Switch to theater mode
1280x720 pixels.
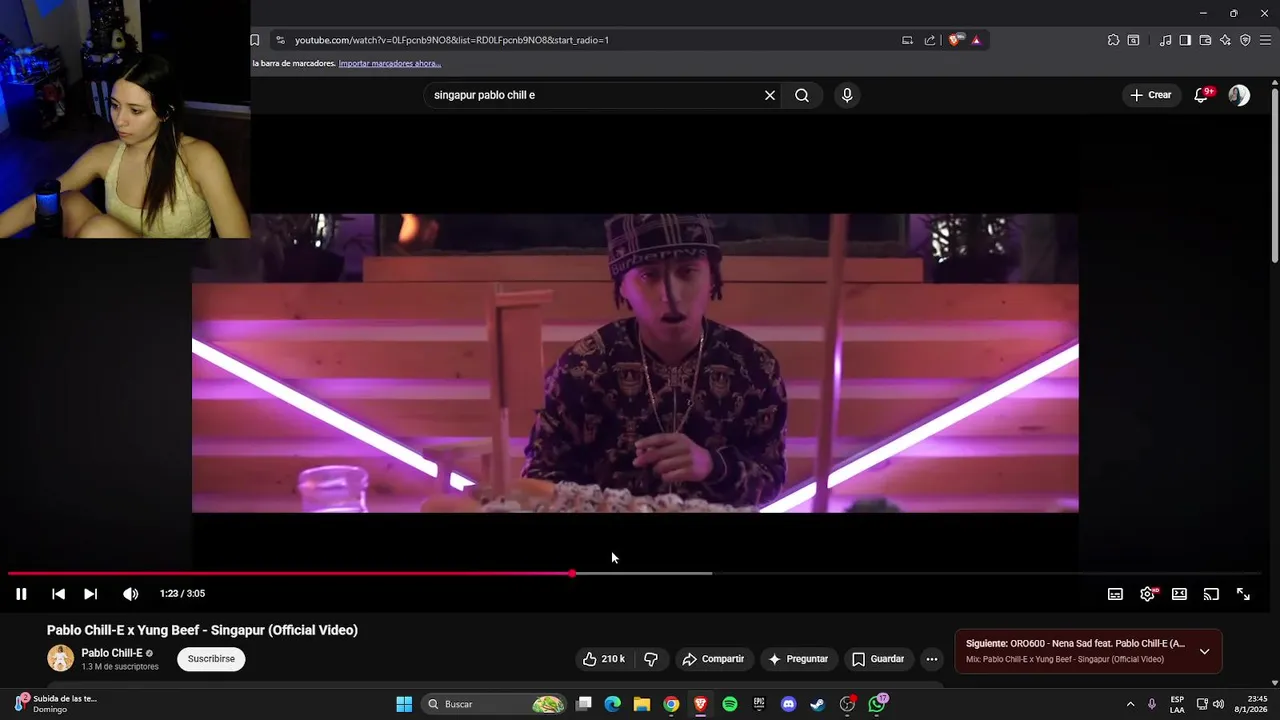click(x=1179, y=594)
